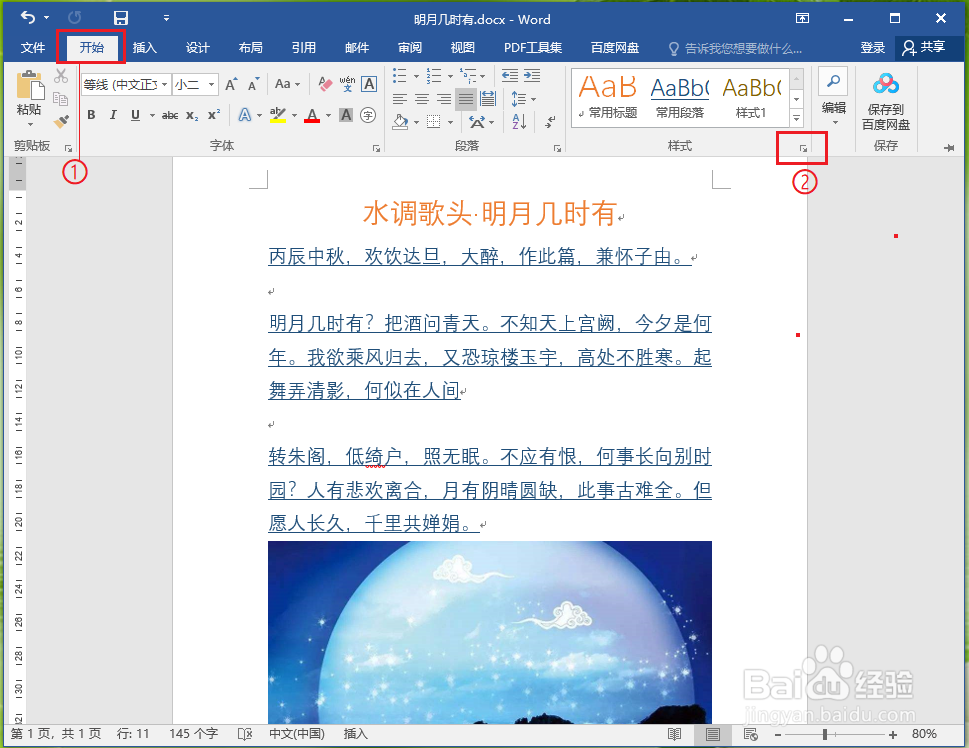The height and width of the screenshot is (748, 969).
Task: Click the Save floppy disk icon
Action: pyautogui.click(x=121, y=18)
